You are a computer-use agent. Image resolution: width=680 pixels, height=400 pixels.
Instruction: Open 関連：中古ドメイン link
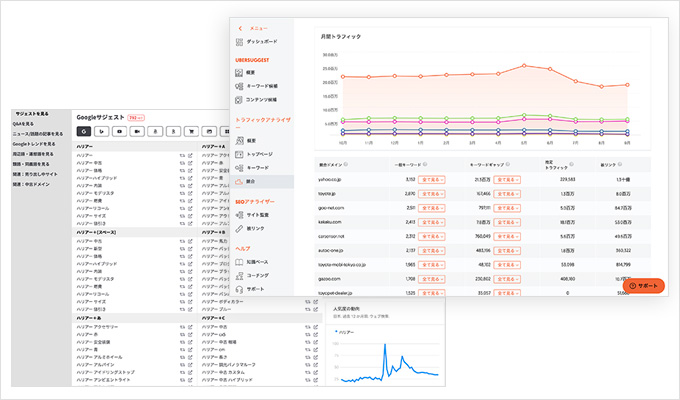31,184
